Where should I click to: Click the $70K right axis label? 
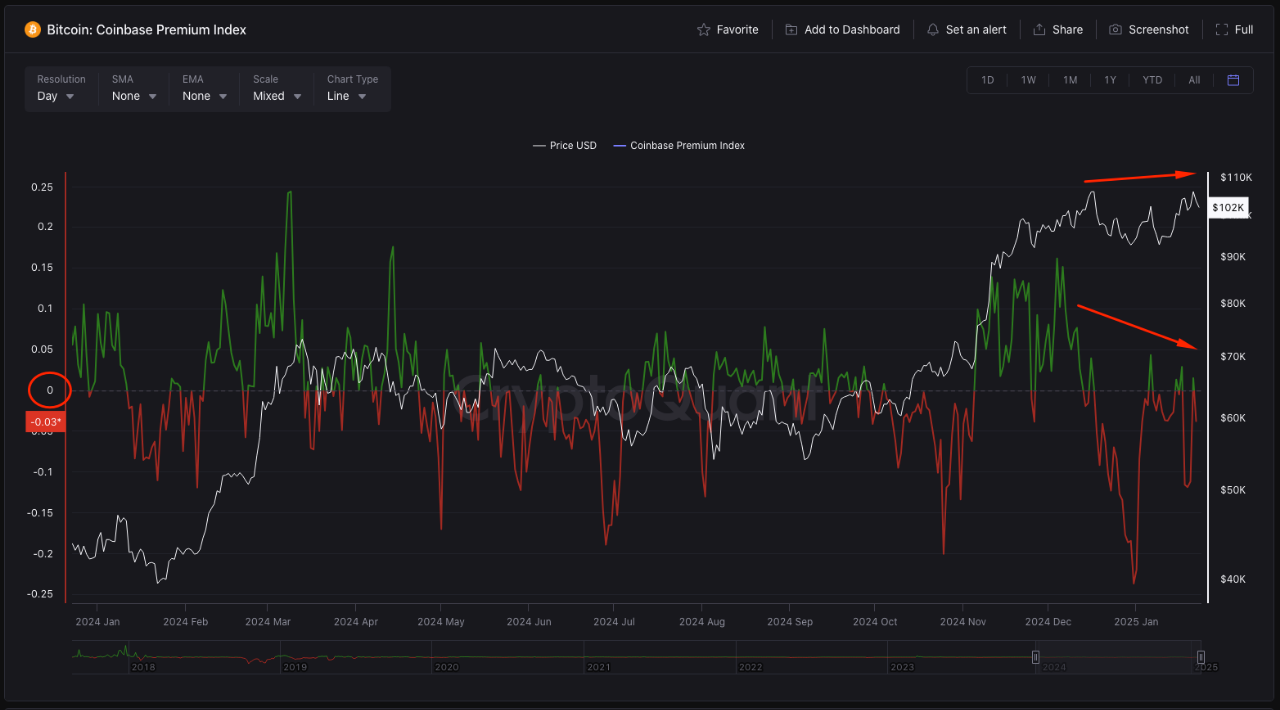click(1233, 357)
